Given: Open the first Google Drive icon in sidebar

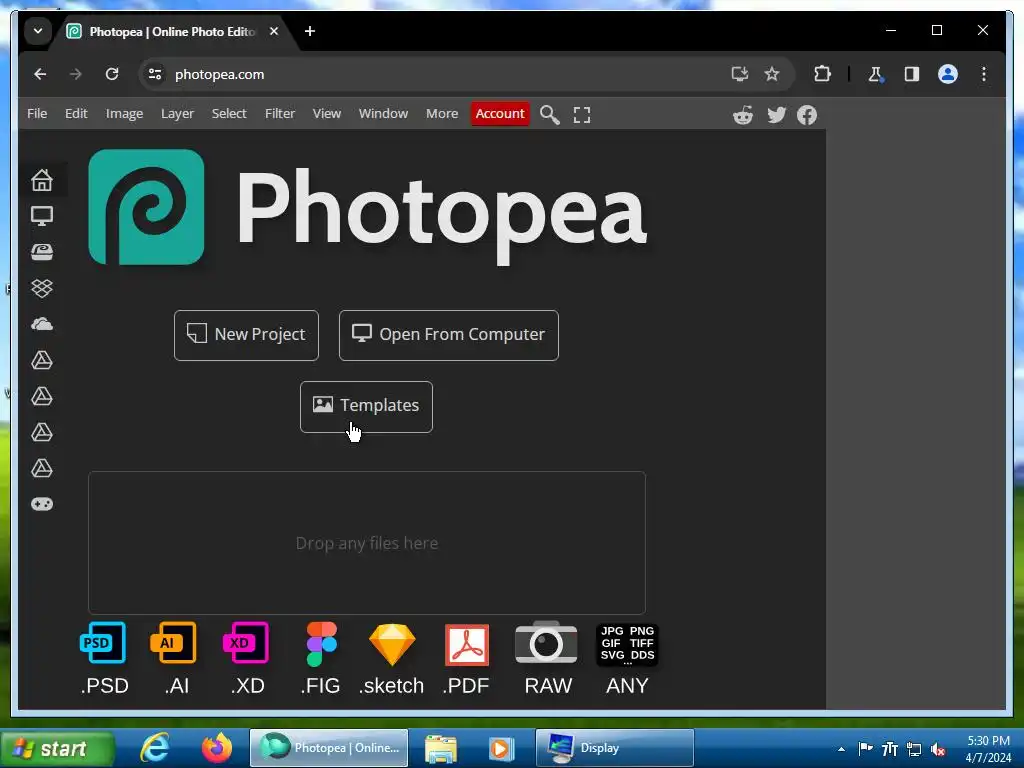Looking at the screenshot, I should [x=42, y=360].
